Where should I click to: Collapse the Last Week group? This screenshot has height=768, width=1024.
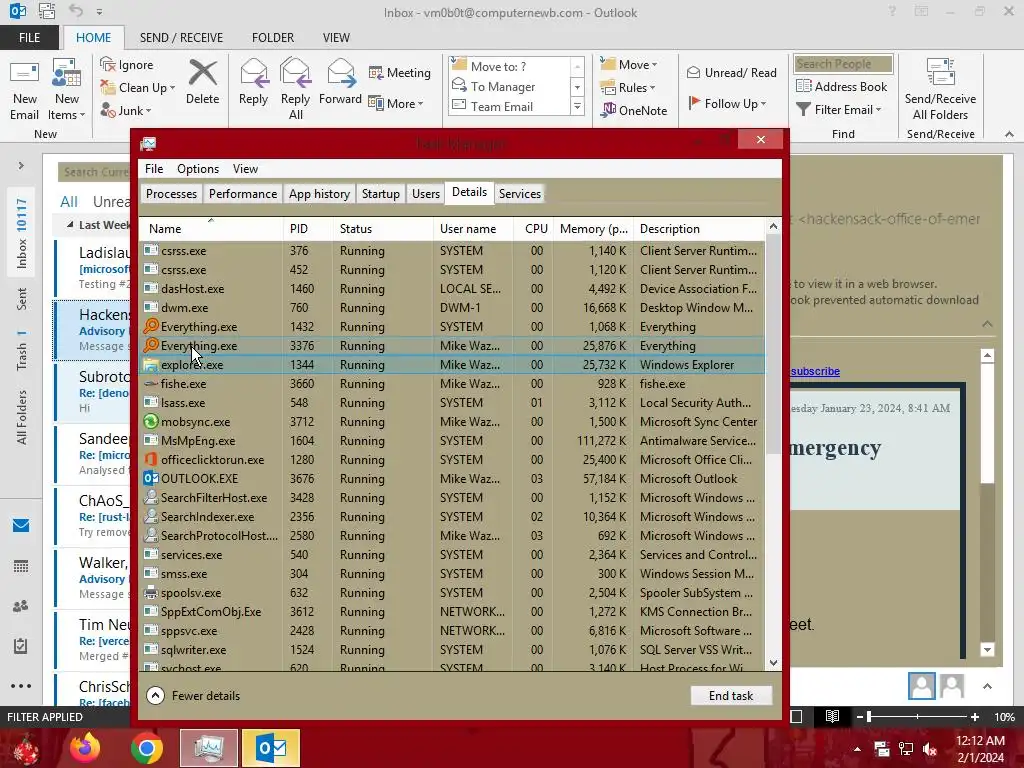[70, 225]
